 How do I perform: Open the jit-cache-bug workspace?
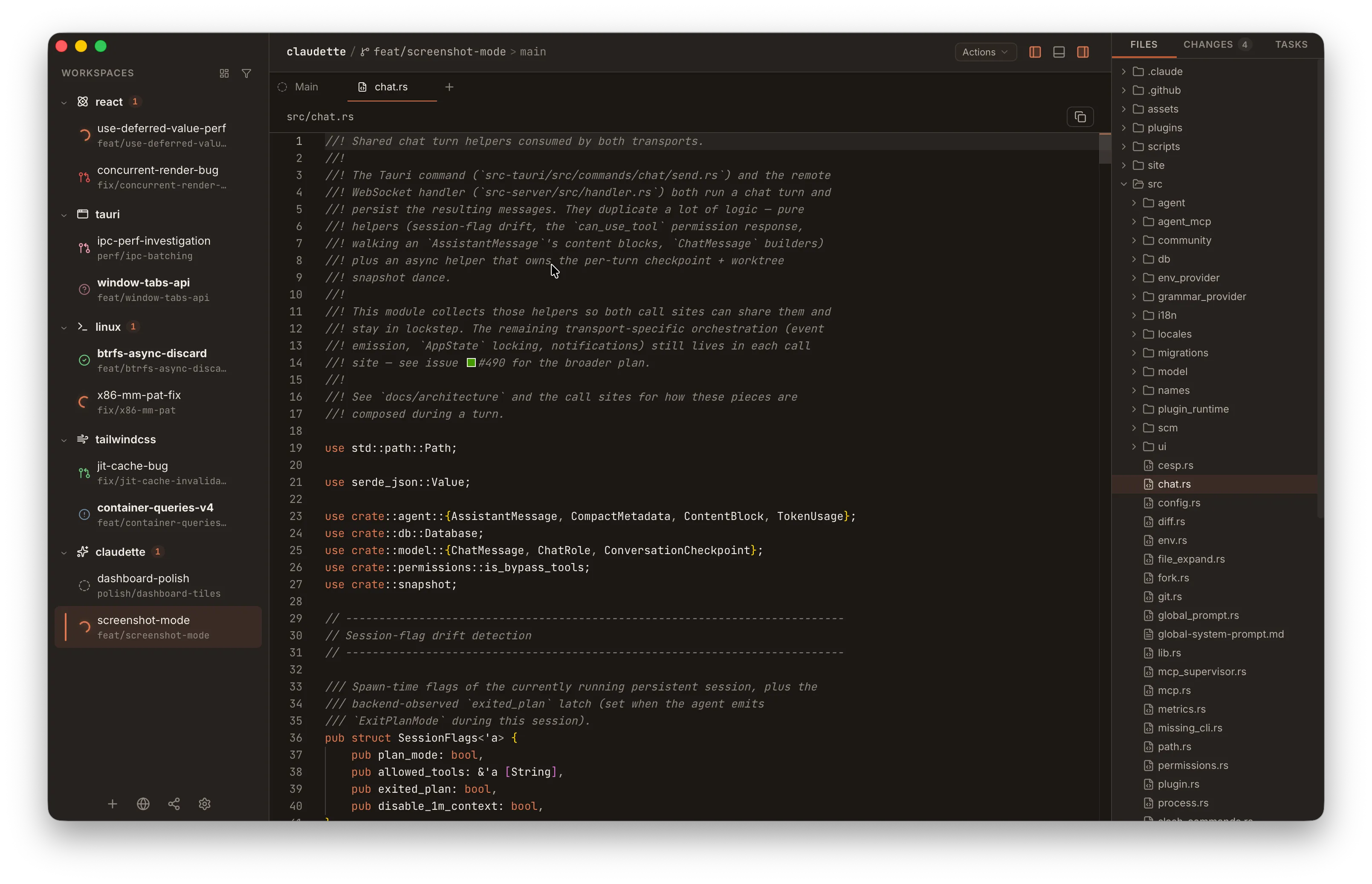(x=158, y=473)
